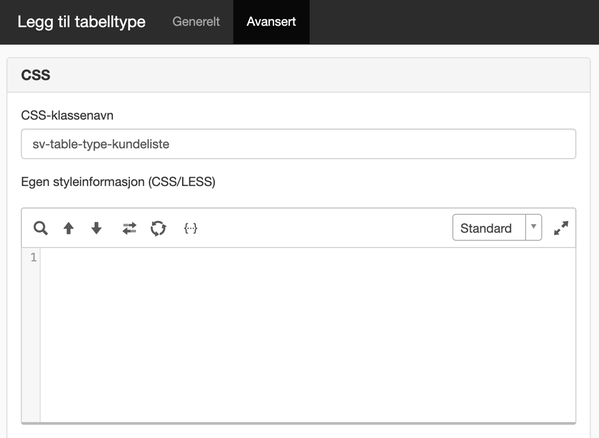Click the CSS-klassenavn label

(67, 115)
